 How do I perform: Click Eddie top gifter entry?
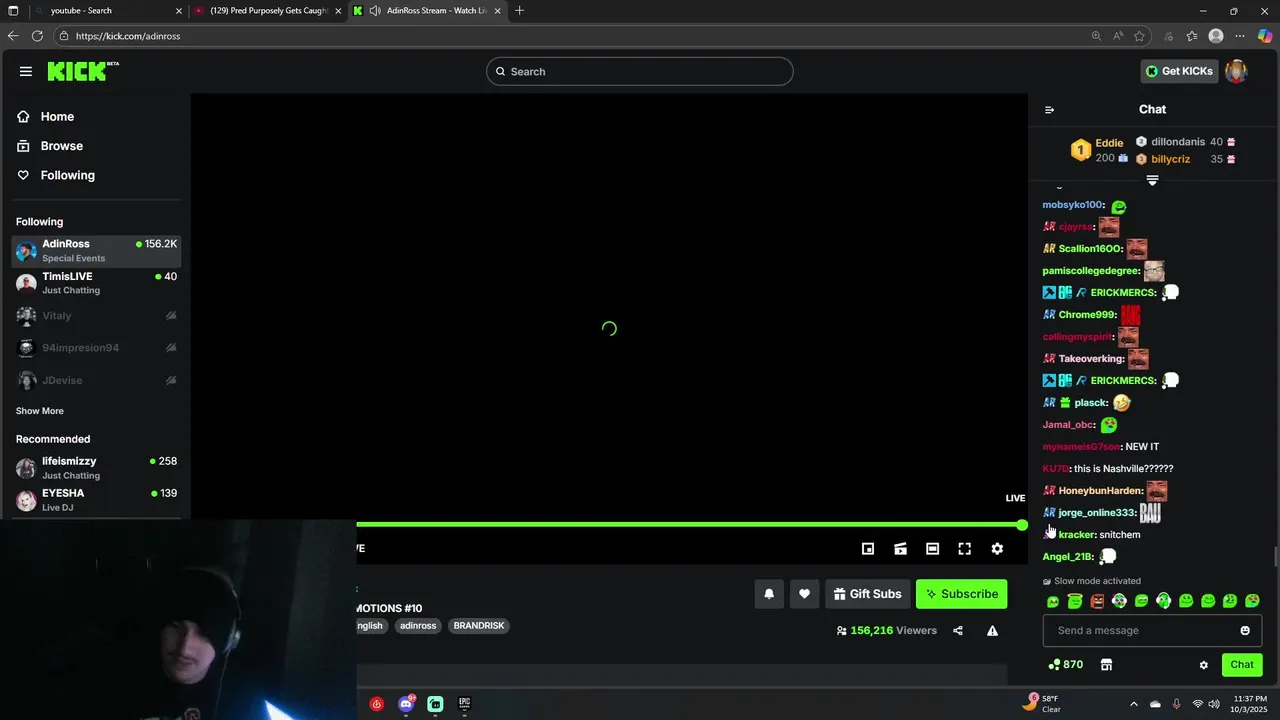(1098, 150)
